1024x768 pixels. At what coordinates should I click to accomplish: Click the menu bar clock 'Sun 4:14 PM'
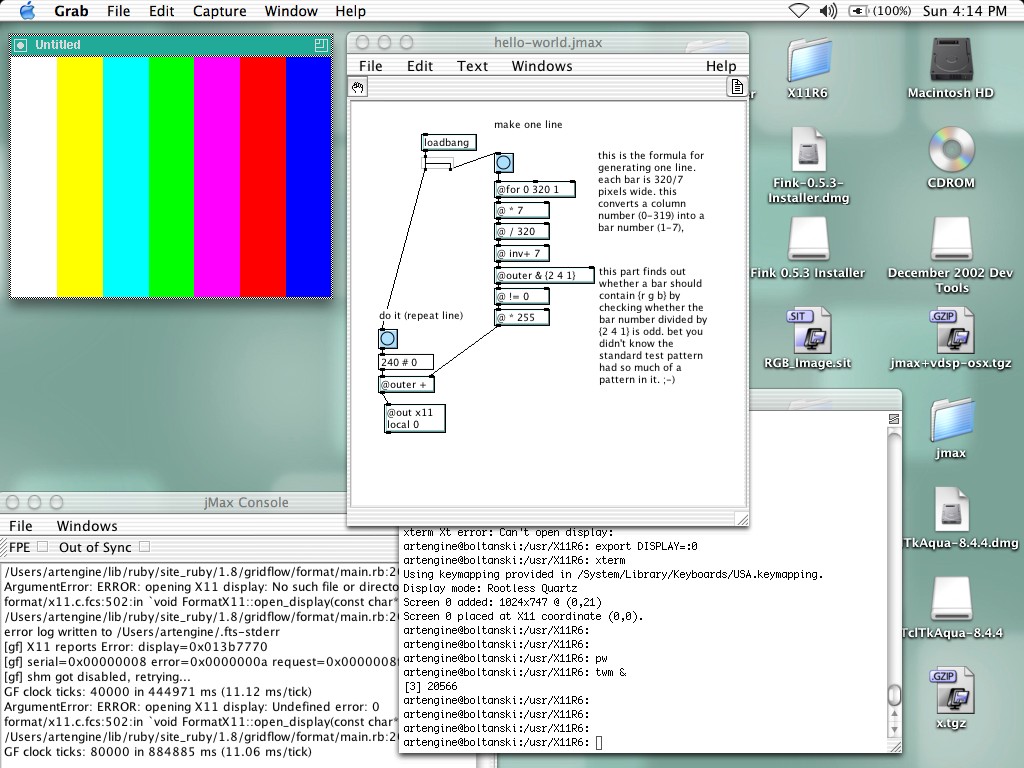coord(965,11)
